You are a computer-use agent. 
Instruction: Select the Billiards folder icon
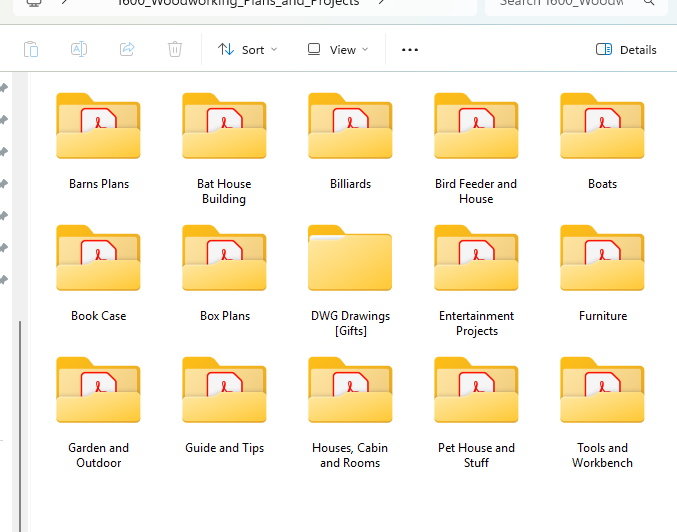[x=350, y=126]
